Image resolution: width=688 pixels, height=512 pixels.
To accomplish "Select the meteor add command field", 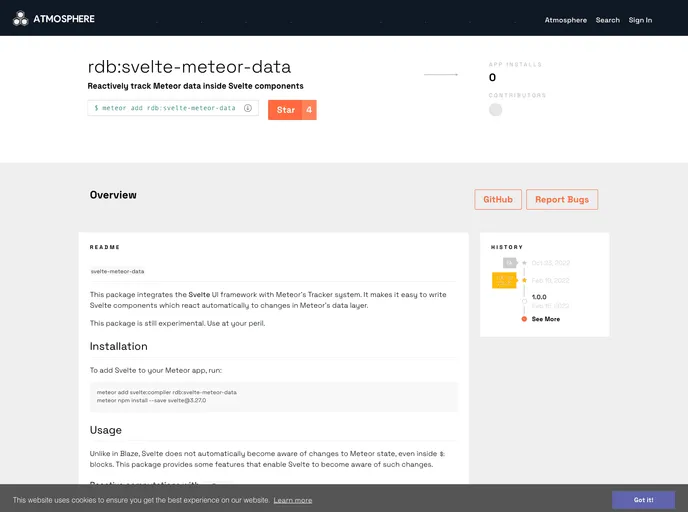I will coord(173,108).
